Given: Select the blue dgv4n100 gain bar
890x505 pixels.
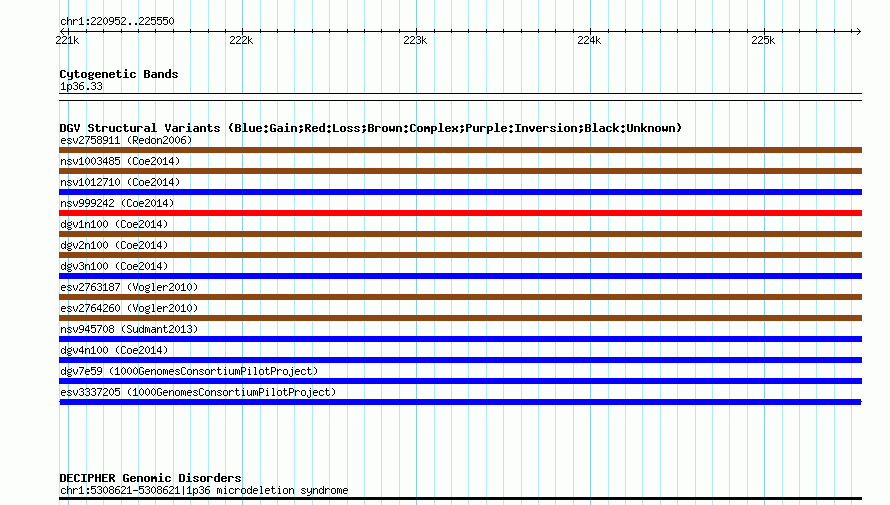Looking at the screenshot, I should [460, 360].
